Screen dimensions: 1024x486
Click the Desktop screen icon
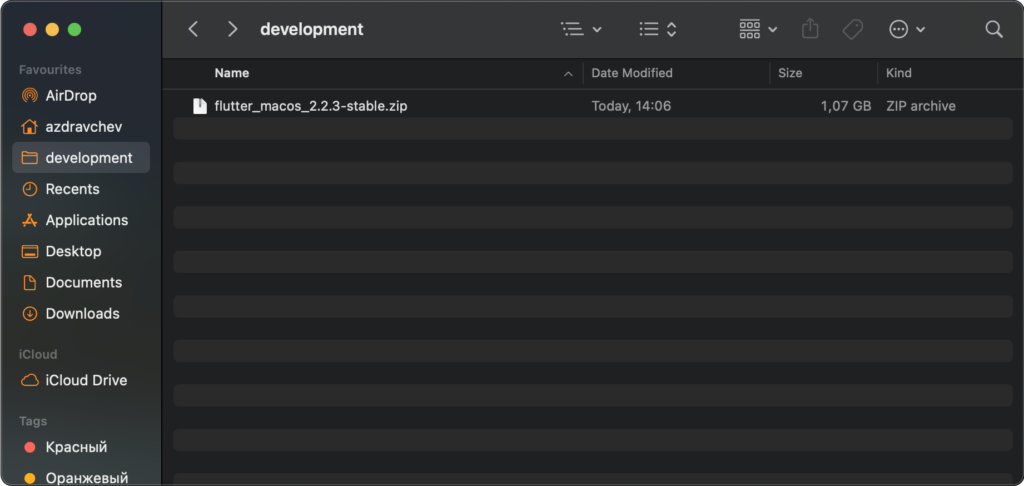click(x=29, y=251)
